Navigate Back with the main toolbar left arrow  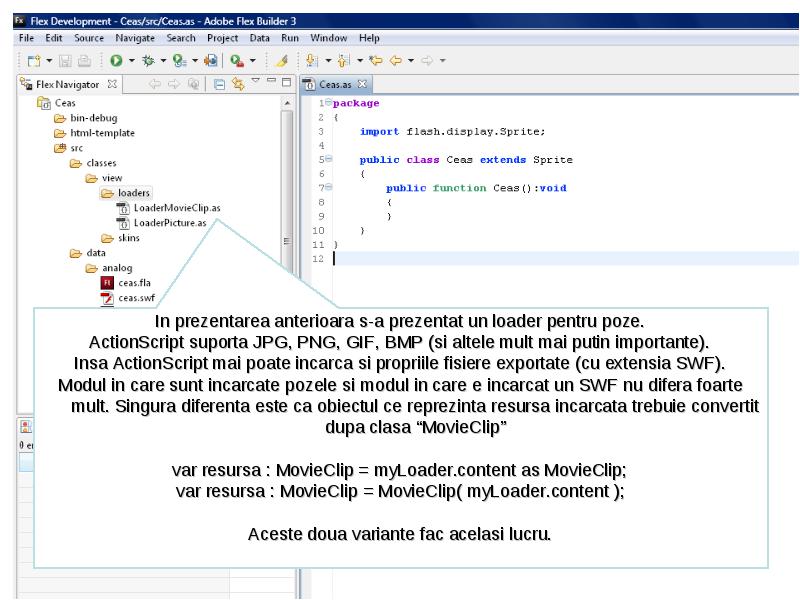[395, 61]
